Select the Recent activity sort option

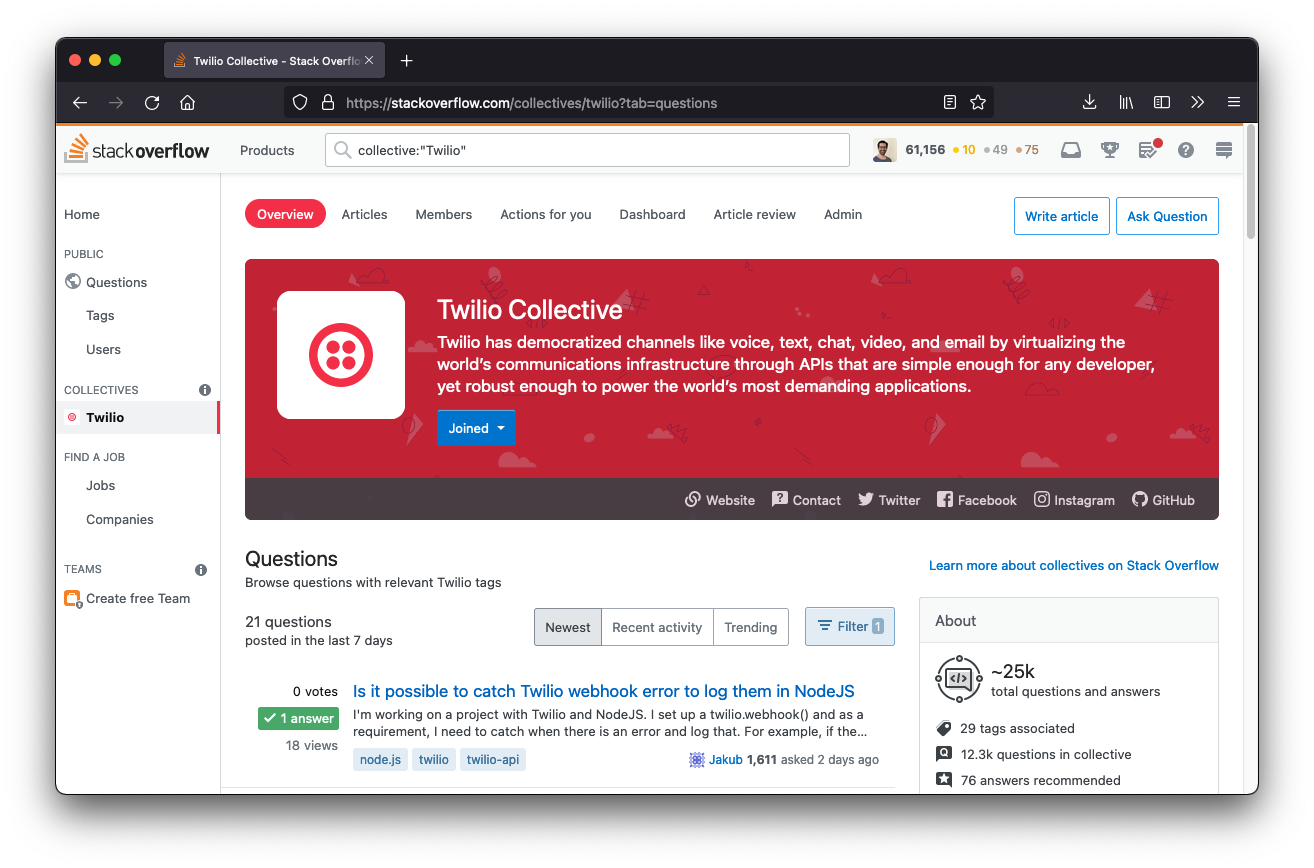[657, 627]
